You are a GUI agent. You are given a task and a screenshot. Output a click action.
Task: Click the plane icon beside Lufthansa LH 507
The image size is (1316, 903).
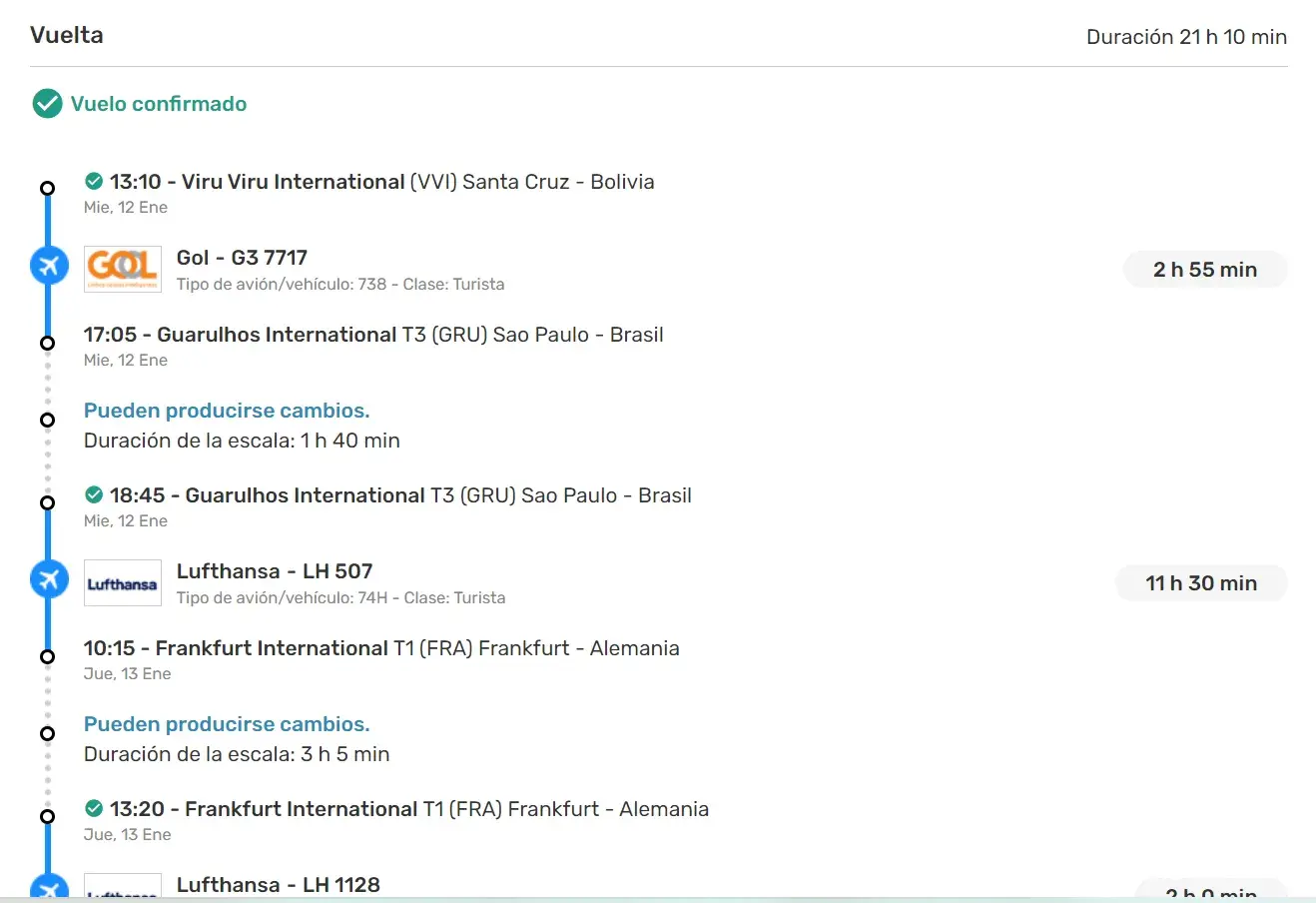tap(49, 579)
